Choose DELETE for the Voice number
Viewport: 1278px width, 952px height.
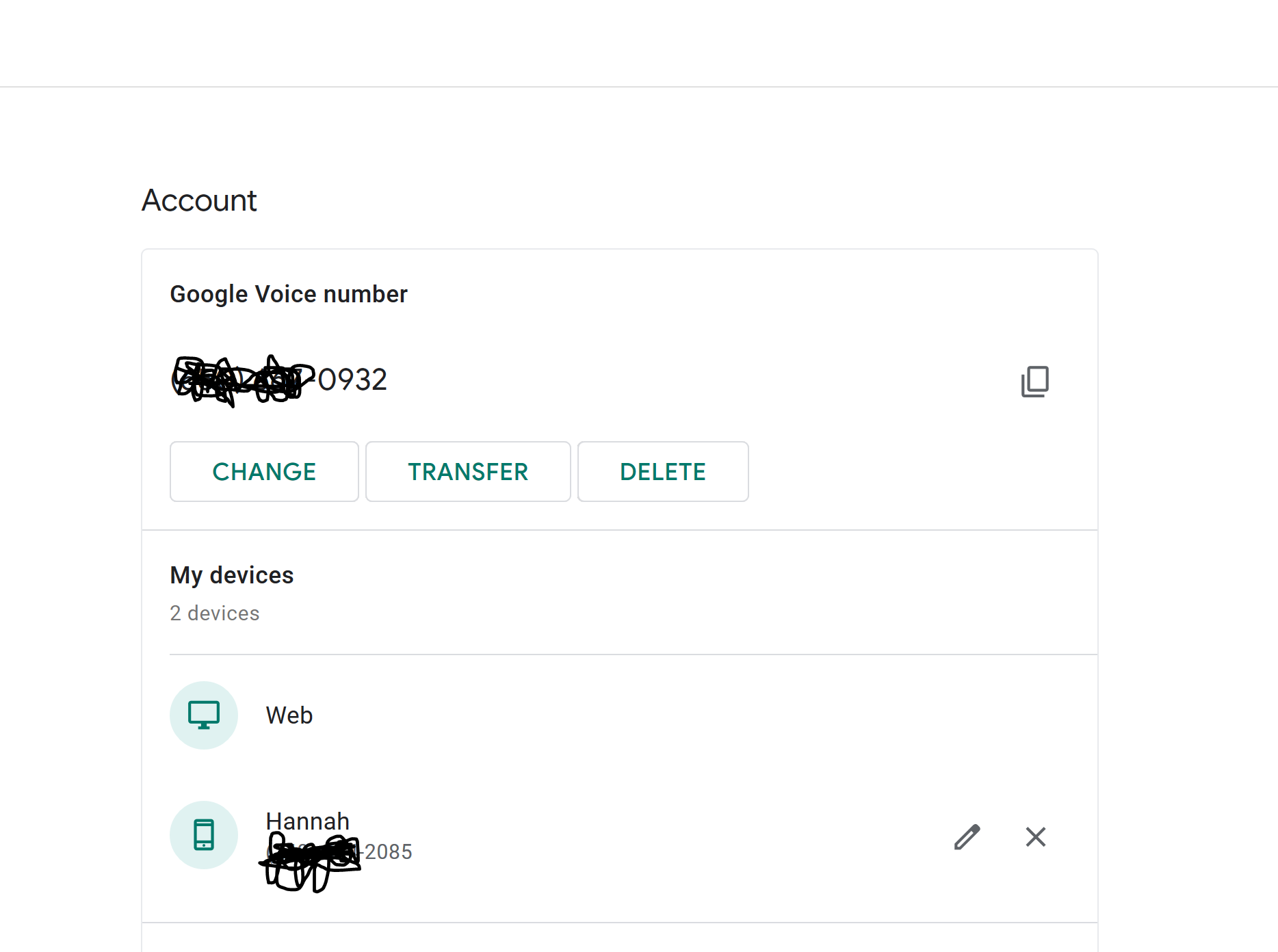663,472
